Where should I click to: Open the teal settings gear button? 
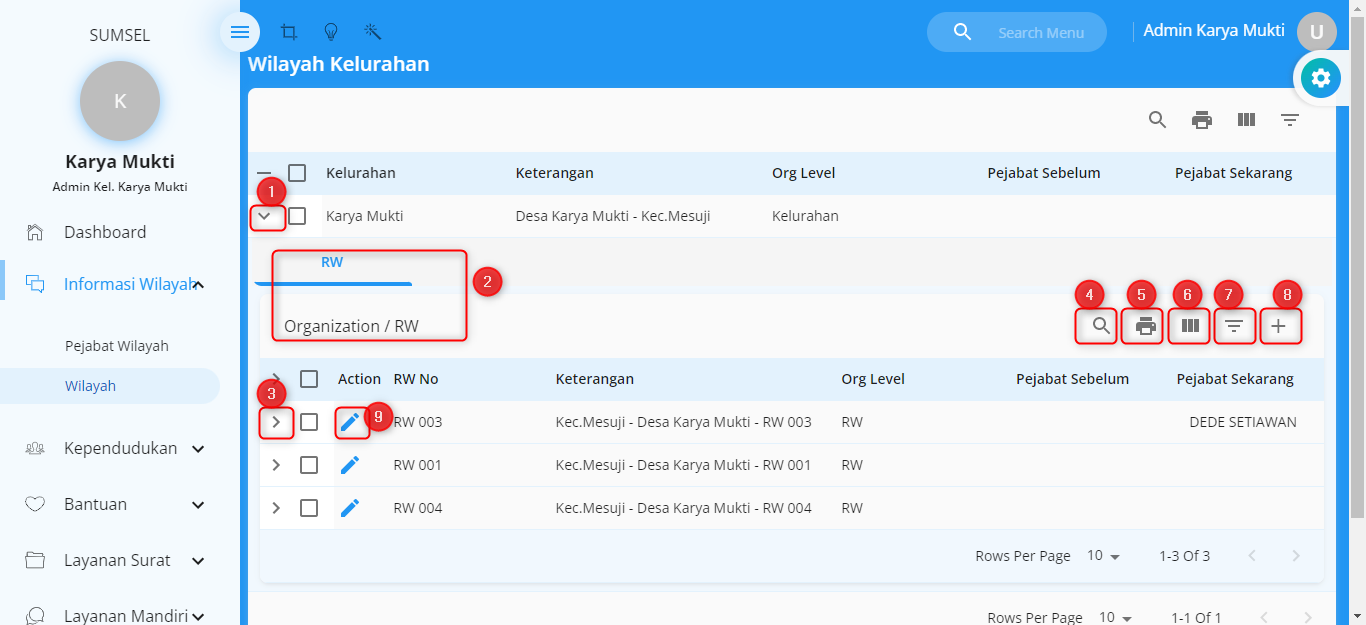[x=1321, y=78]
